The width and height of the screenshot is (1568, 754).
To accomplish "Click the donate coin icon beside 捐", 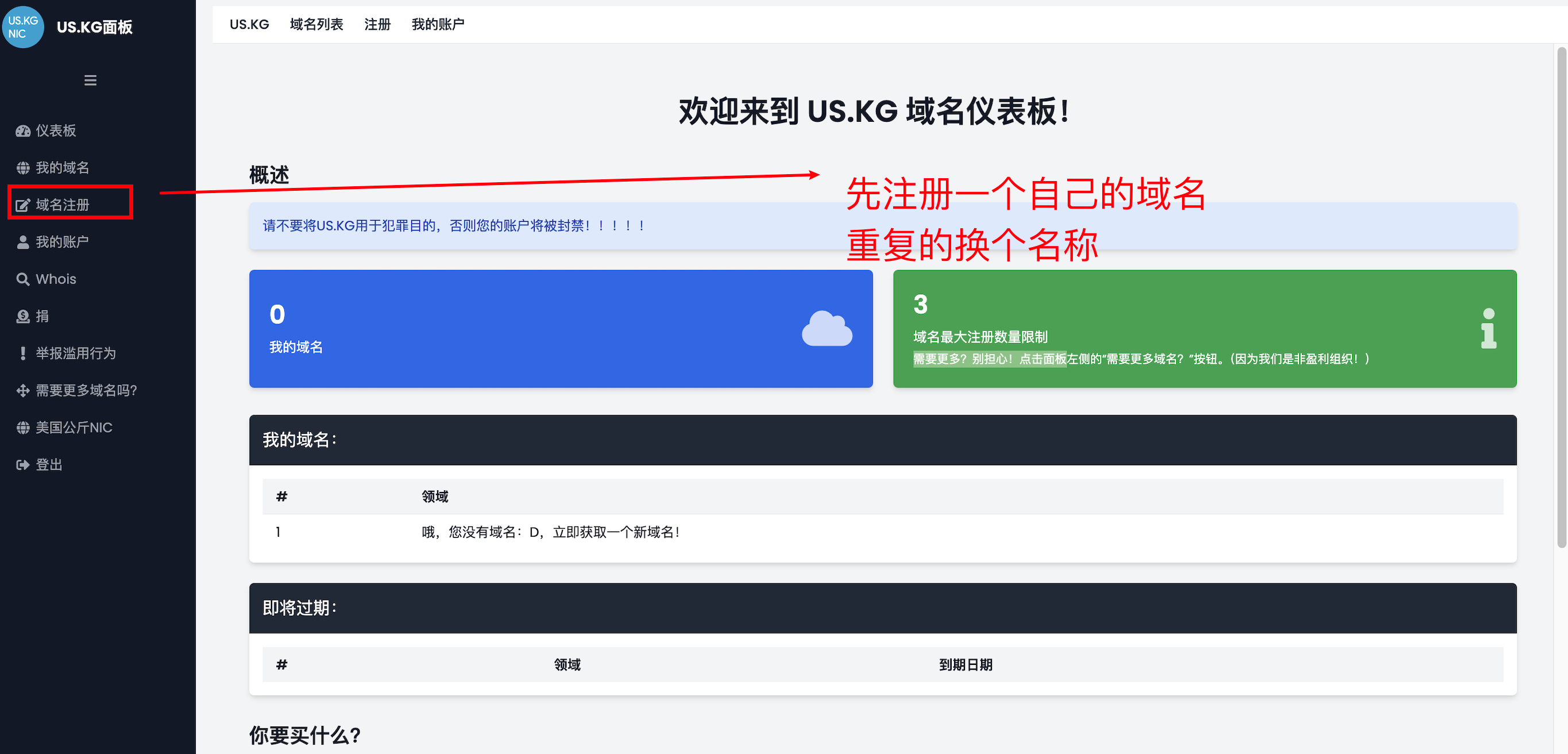I will pyautogui.click(x=23, y=317).
